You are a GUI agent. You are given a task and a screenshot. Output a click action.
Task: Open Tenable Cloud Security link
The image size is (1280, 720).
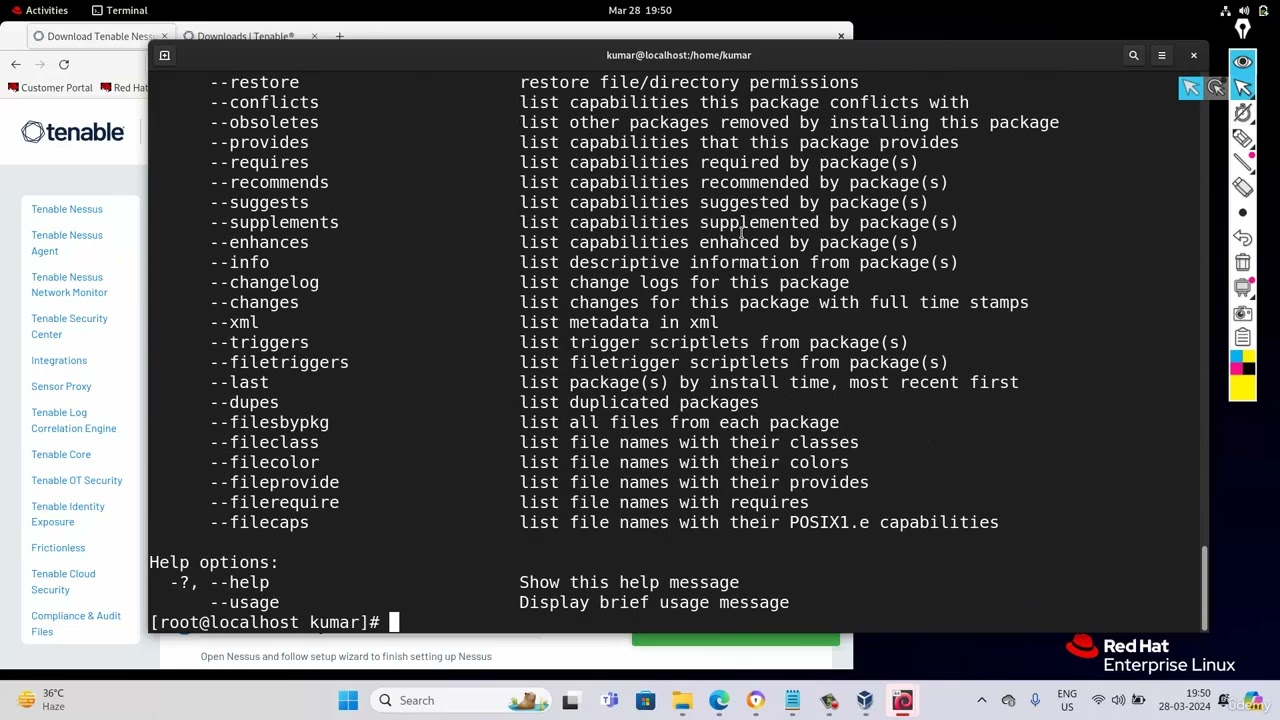(63, 582)
